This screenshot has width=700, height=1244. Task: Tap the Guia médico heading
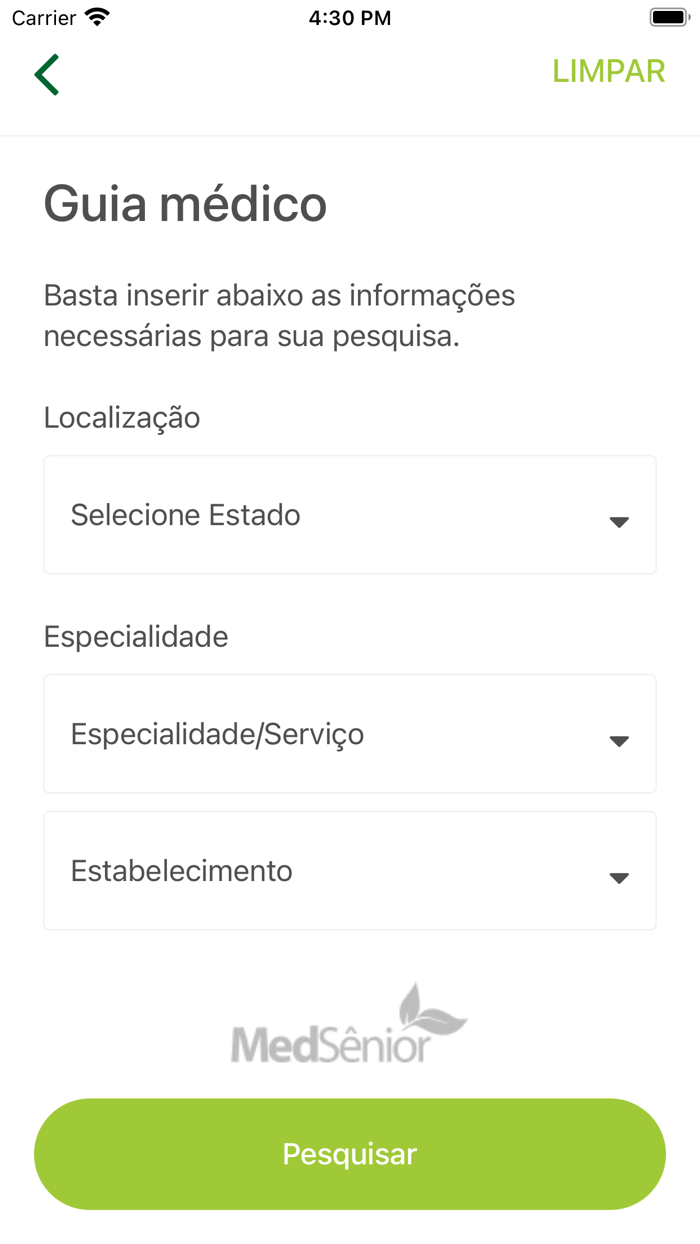click(184, 204)
